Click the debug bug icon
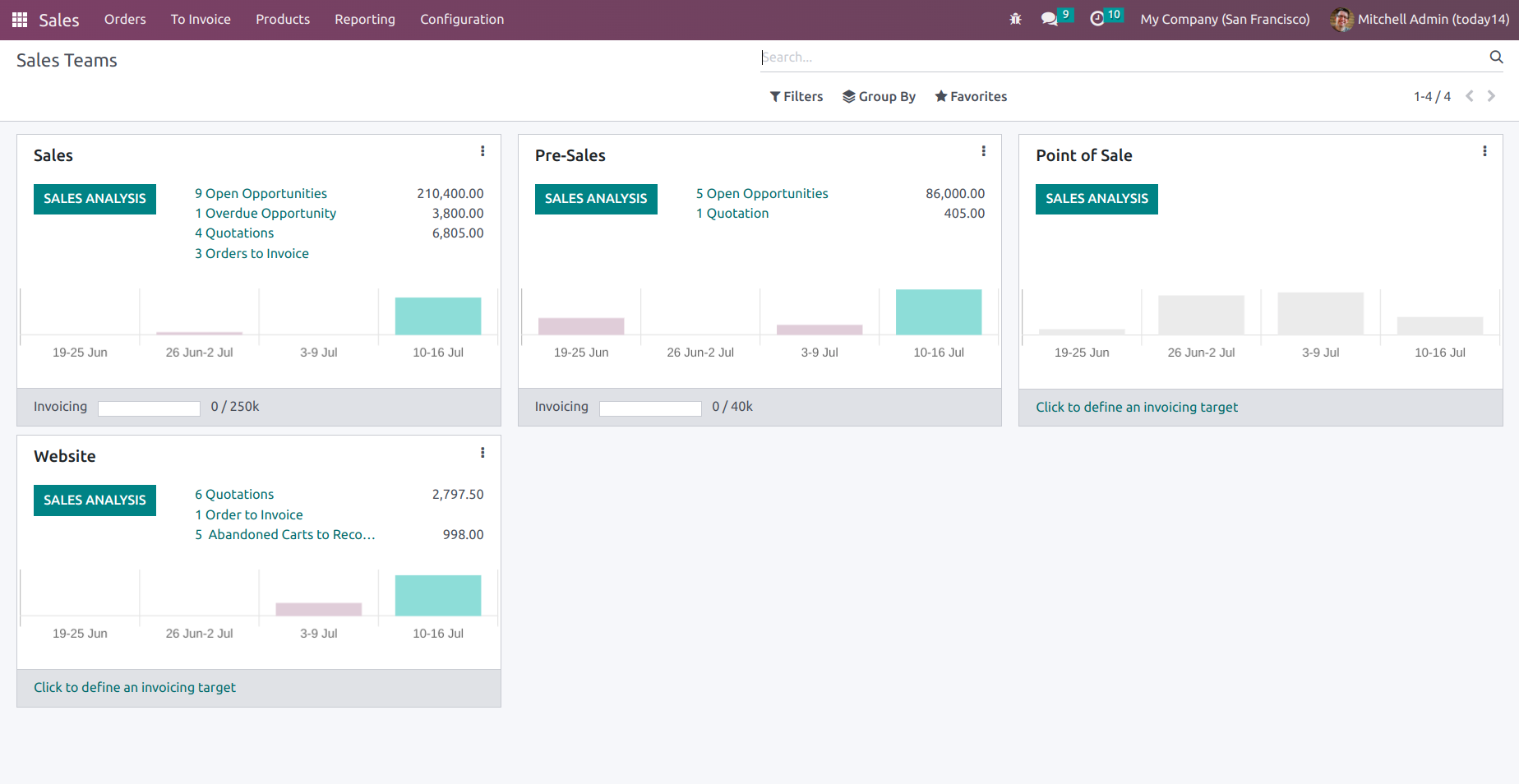The image size is (1519, 784). coord(1016,18)
